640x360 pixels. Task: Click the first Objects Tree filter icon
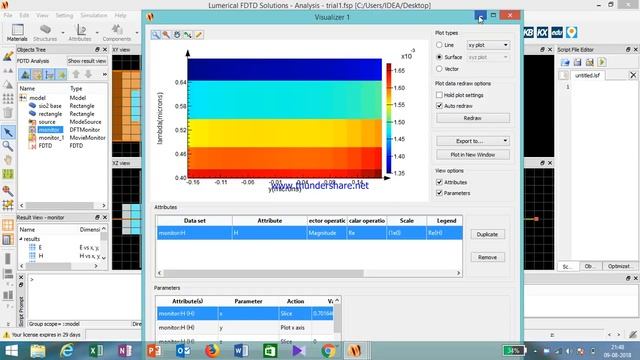pos(25,75)
